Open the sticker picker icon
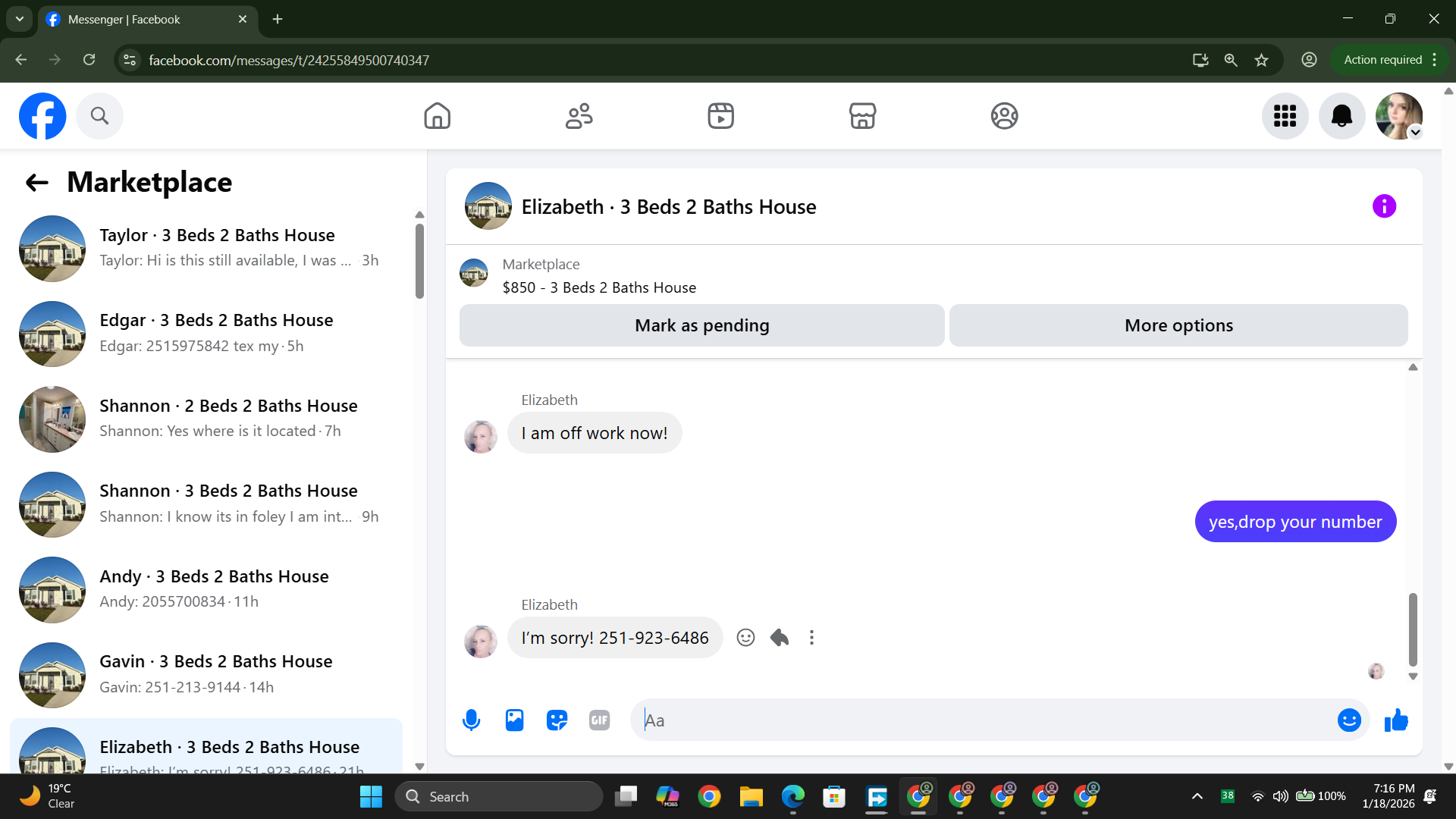This screenshot has width=1456, height=819. pyautogui.click(x=557, y=720)
